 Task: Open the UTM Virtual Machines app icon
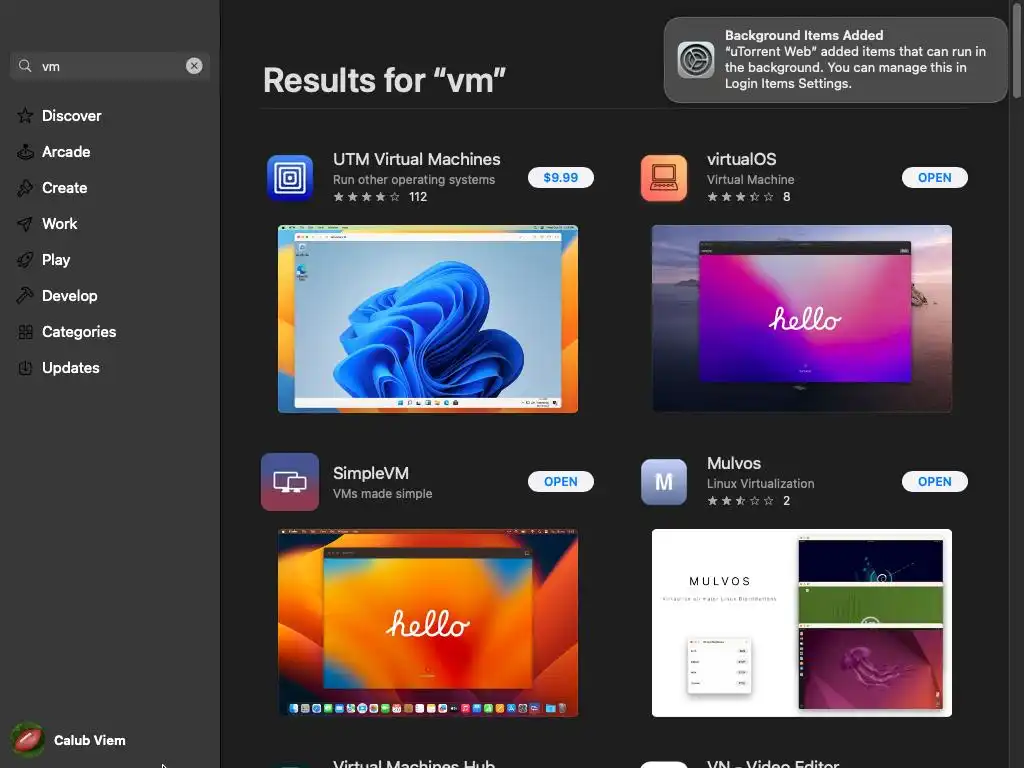pos(290,178)
